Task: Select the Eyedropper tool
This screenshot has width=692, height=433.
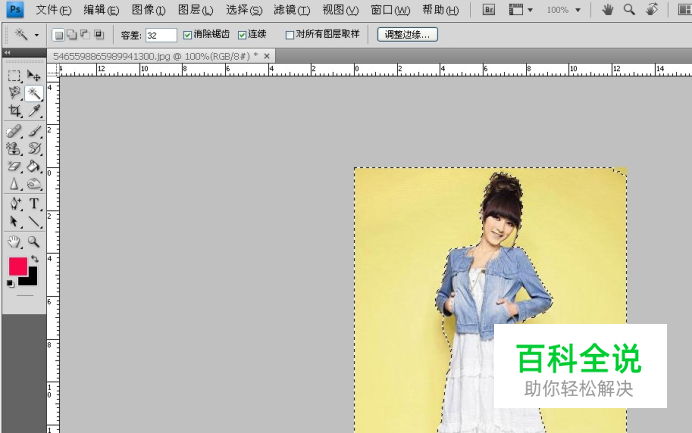Action: click(34, 111)
